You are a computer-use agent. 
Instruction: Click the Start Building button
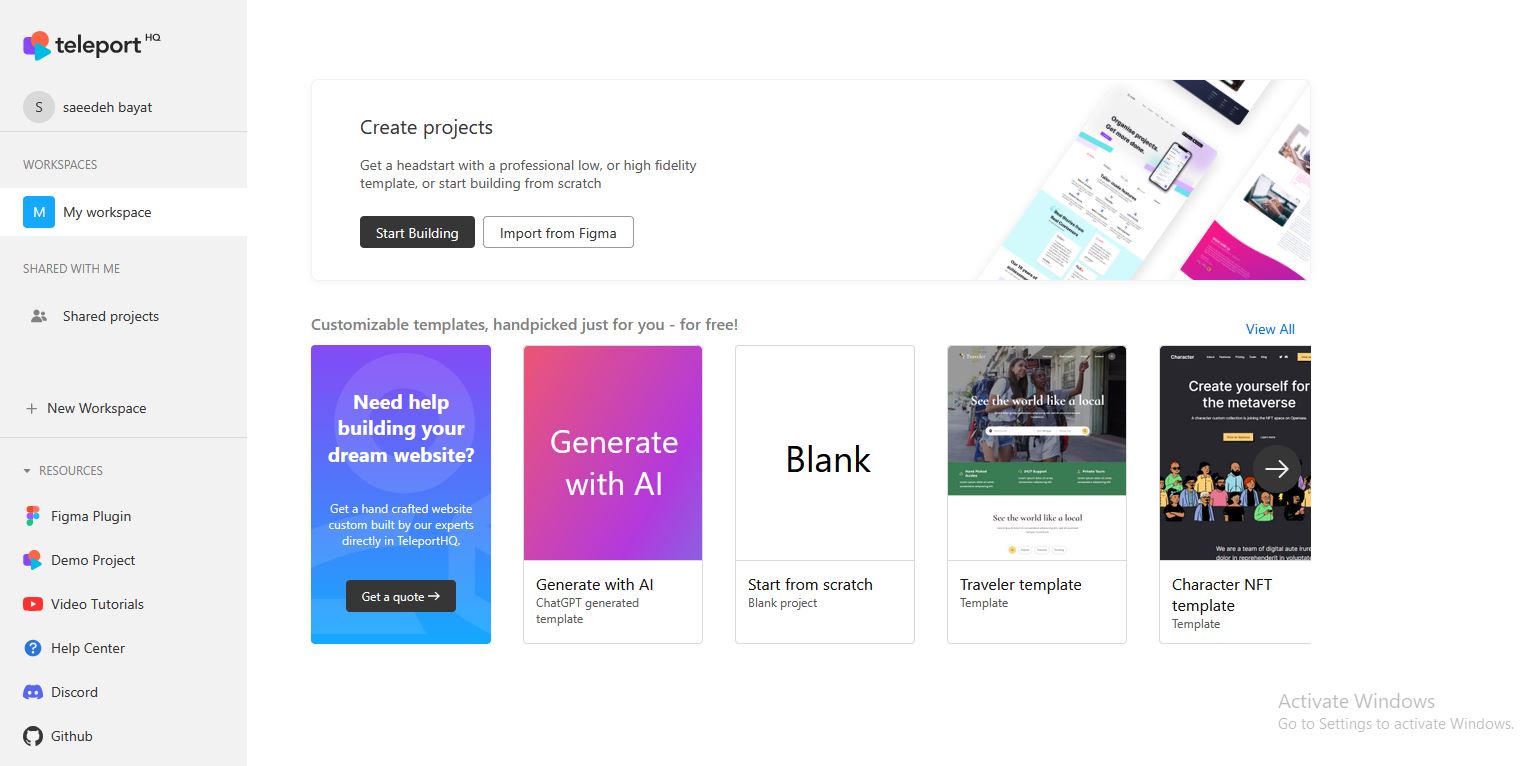pos(417,233)
